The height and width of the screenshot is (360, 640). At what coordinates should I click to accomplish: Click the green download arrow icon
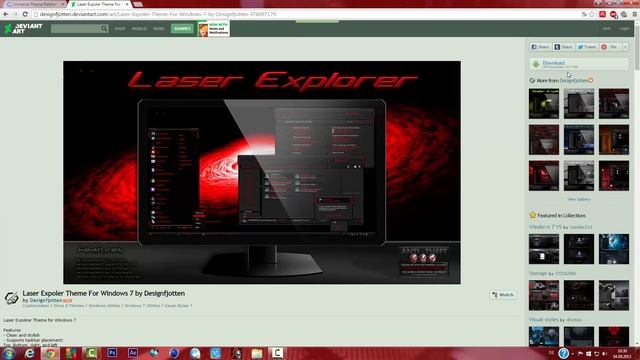click(536, 64)
